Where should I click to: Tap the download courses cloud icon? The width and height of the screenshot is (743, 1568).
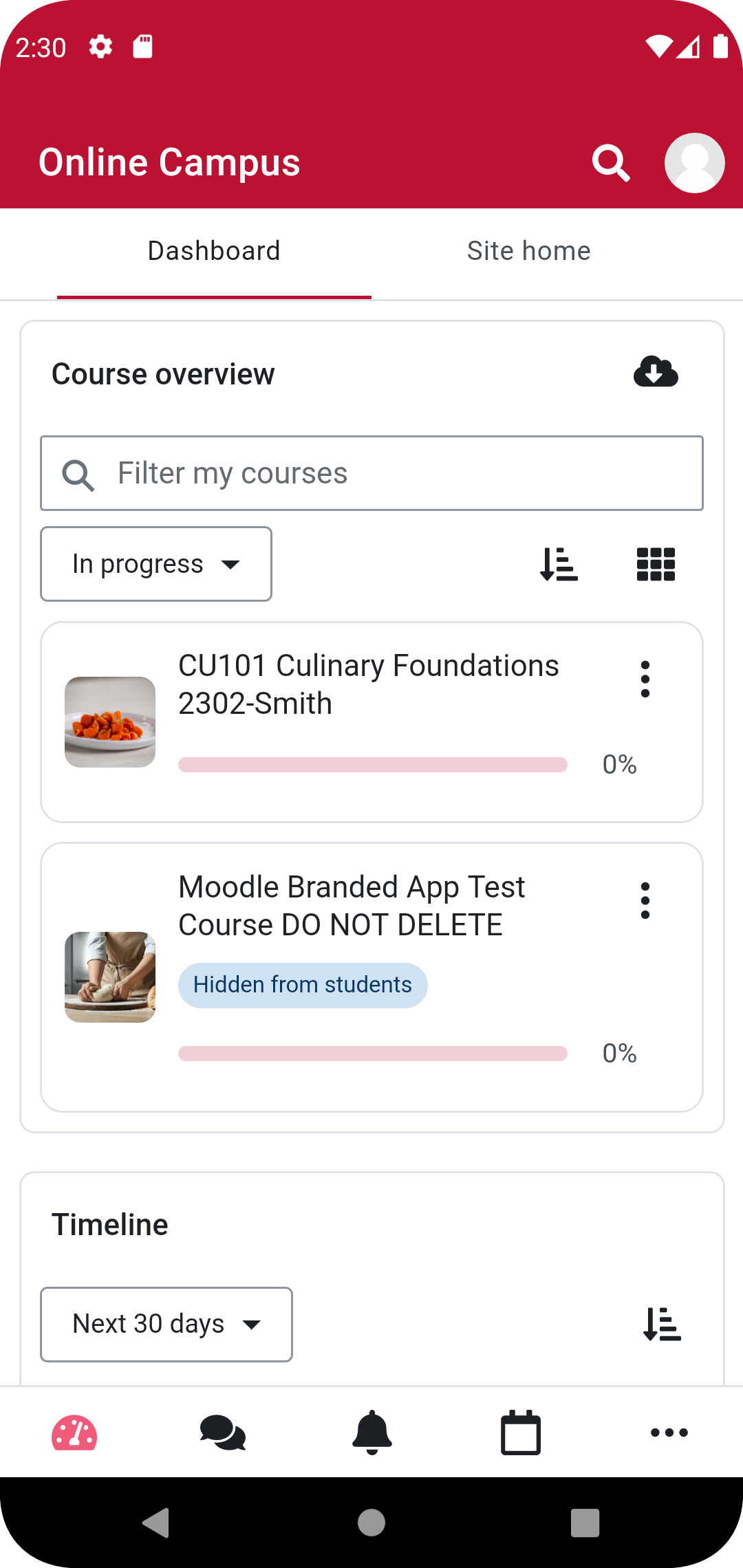pyautogui.click(x=656, y=372)
